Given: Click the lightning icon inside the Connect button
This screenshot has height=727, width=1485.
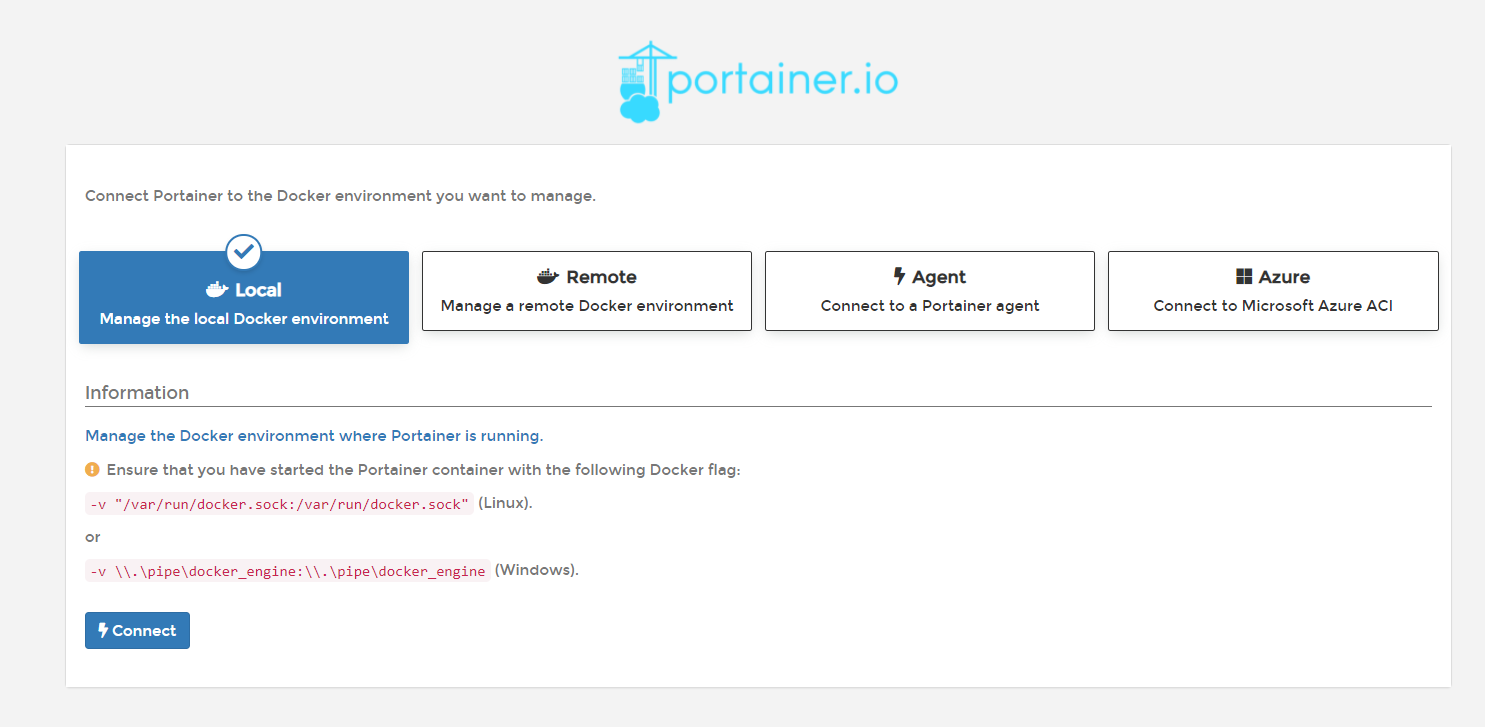Looking at the screenshot, I should click(x=105, y=630).
